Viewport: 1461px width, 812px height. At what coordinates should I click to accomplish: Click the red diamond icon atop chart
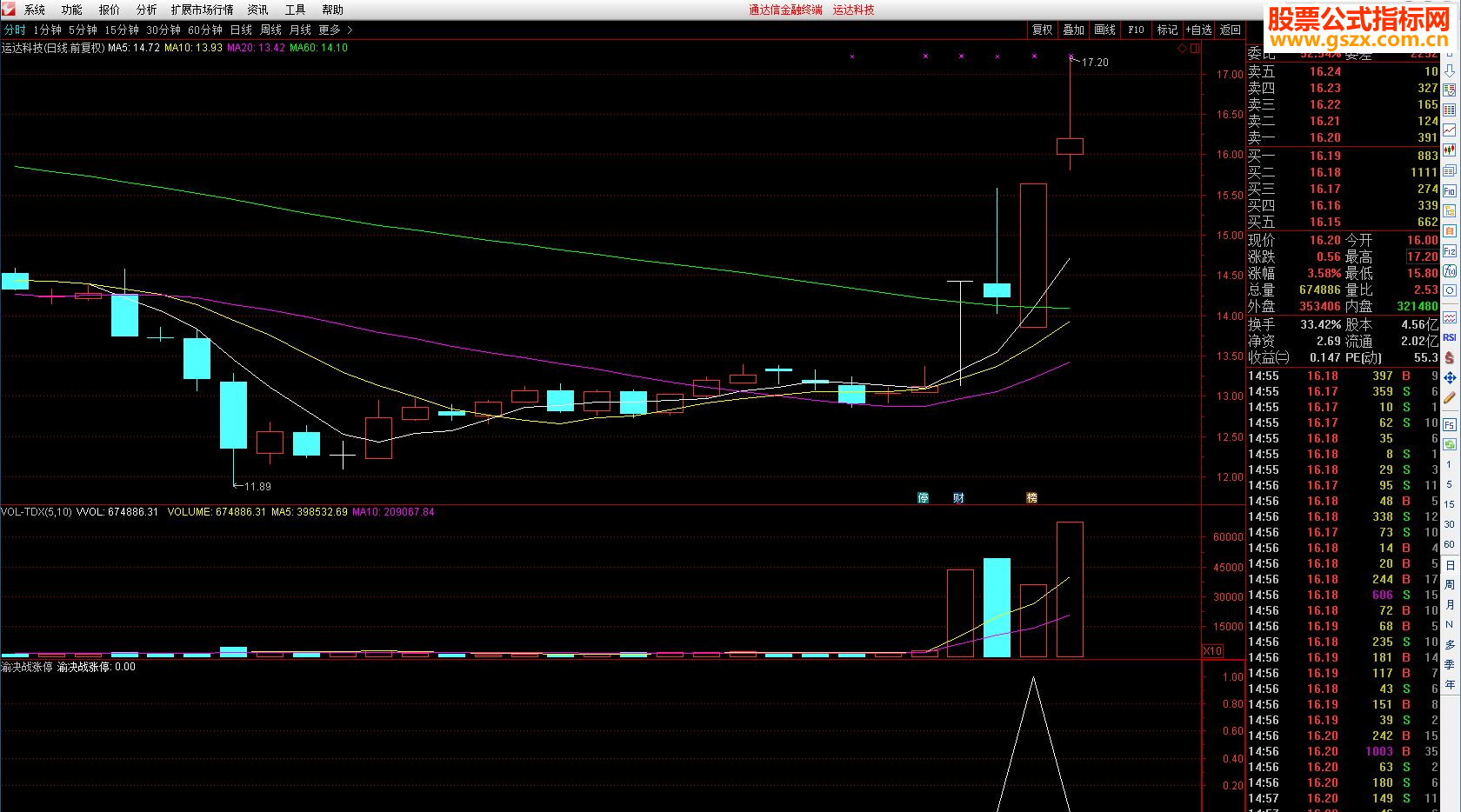coord(1182,49)
